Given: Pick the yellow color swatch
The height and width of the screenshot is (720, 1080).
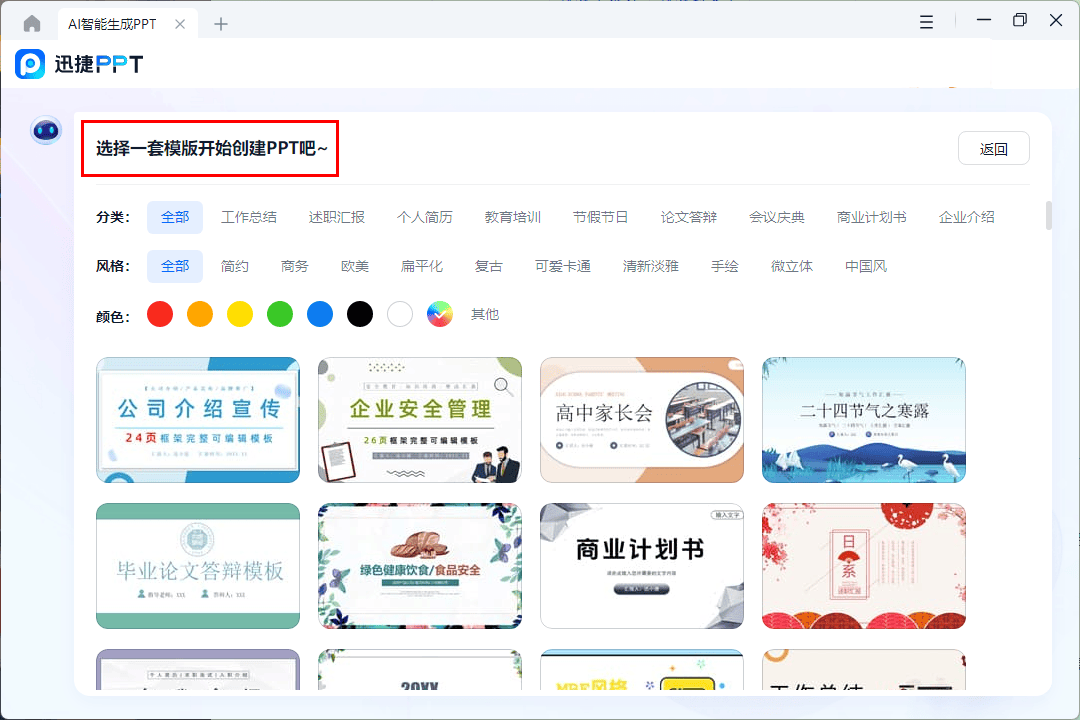Looking at the screenshot, I should (x=240, y=314).
